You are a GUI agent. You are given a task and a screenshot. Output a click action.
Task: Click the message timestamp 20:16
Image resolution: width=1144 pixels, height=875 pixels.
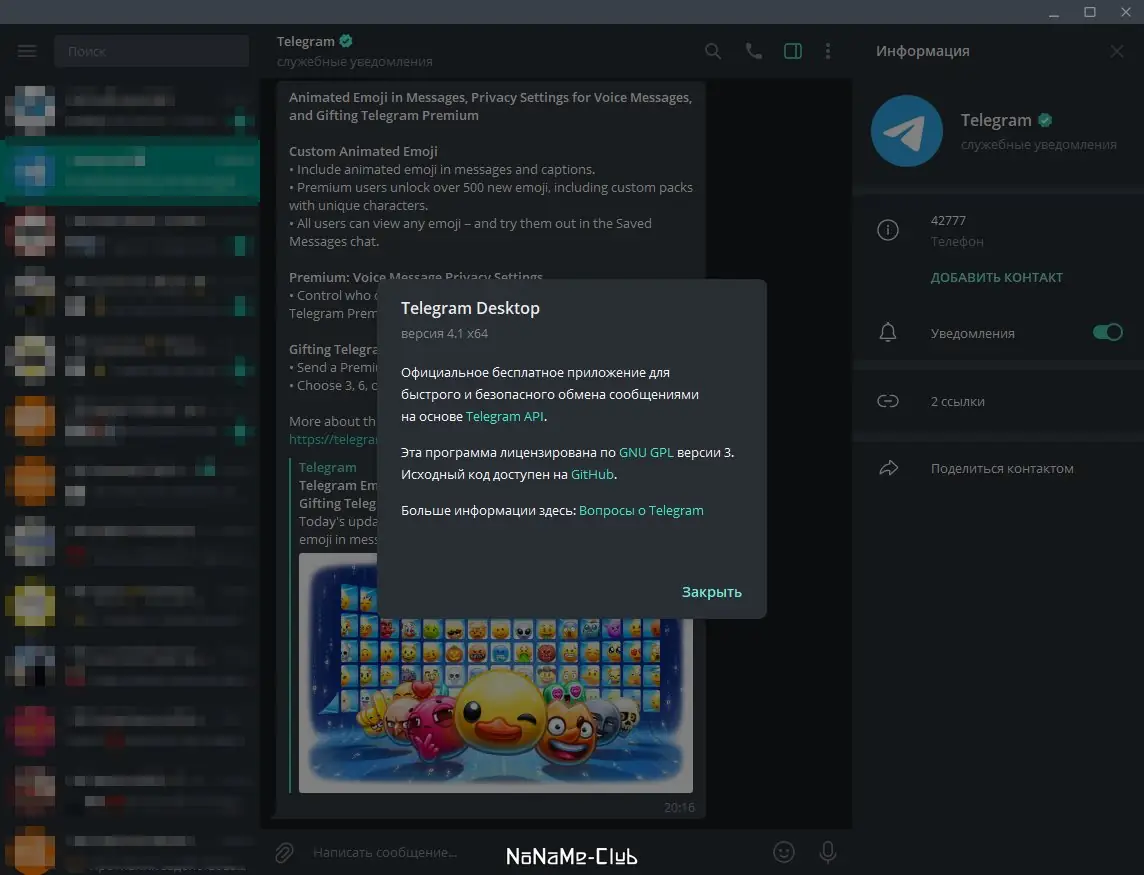click(x=679, y=807)
